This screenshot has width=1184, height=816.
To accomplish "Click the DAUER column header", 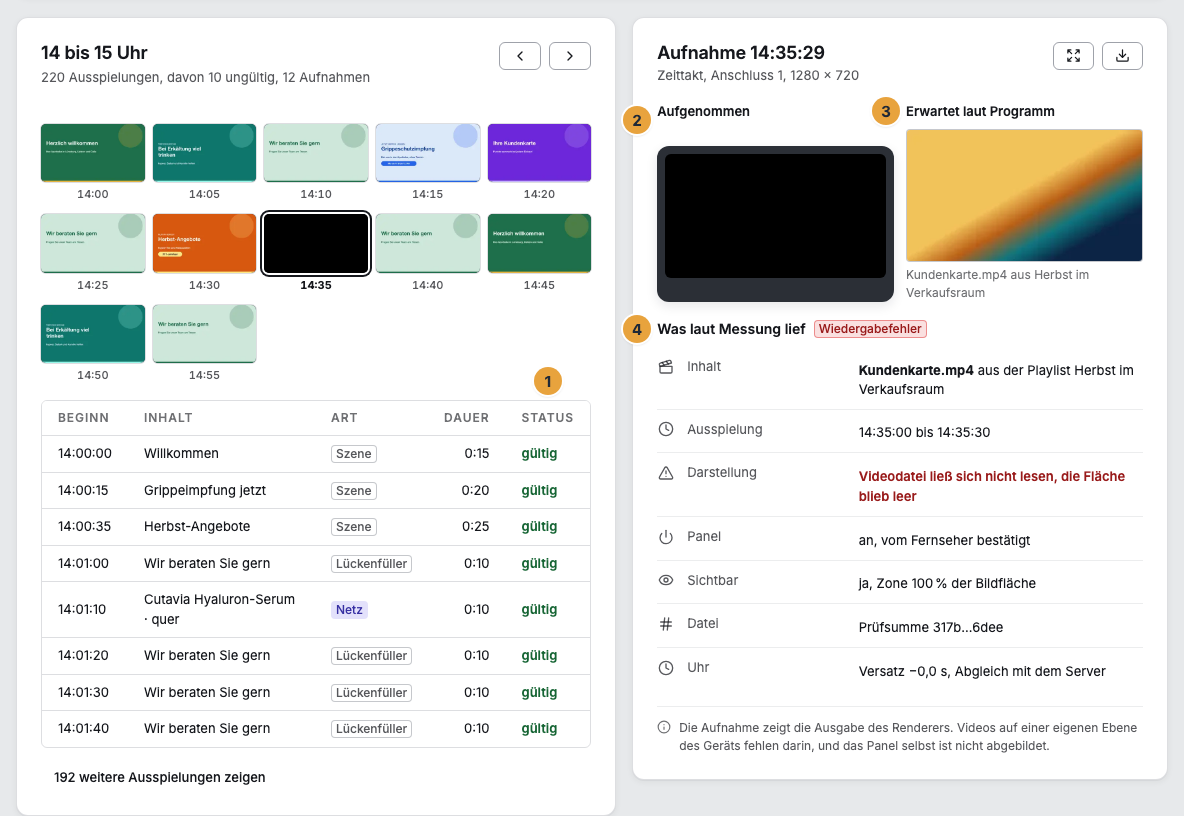I will 467,418.
